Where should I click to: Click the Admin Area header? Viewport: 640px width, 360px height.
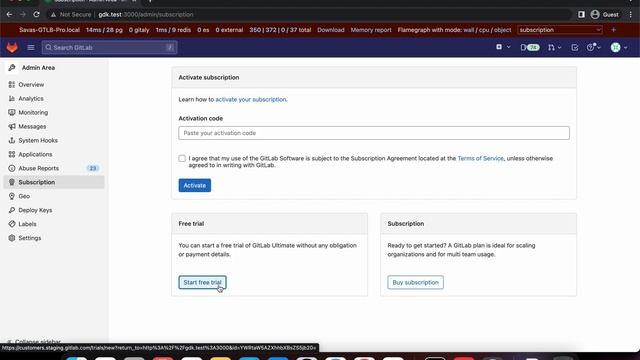[38, 68]
